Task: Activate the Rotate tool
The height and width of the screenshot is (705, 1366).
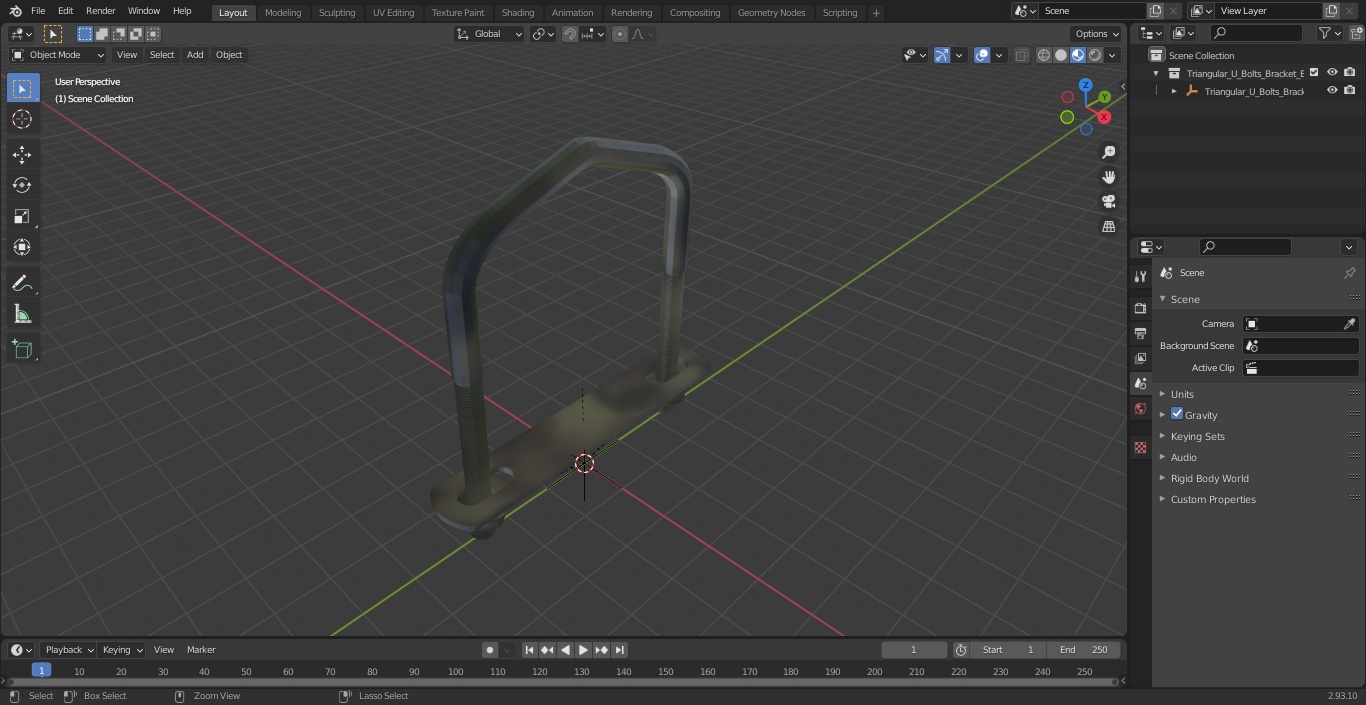Action: click(22, 185)
